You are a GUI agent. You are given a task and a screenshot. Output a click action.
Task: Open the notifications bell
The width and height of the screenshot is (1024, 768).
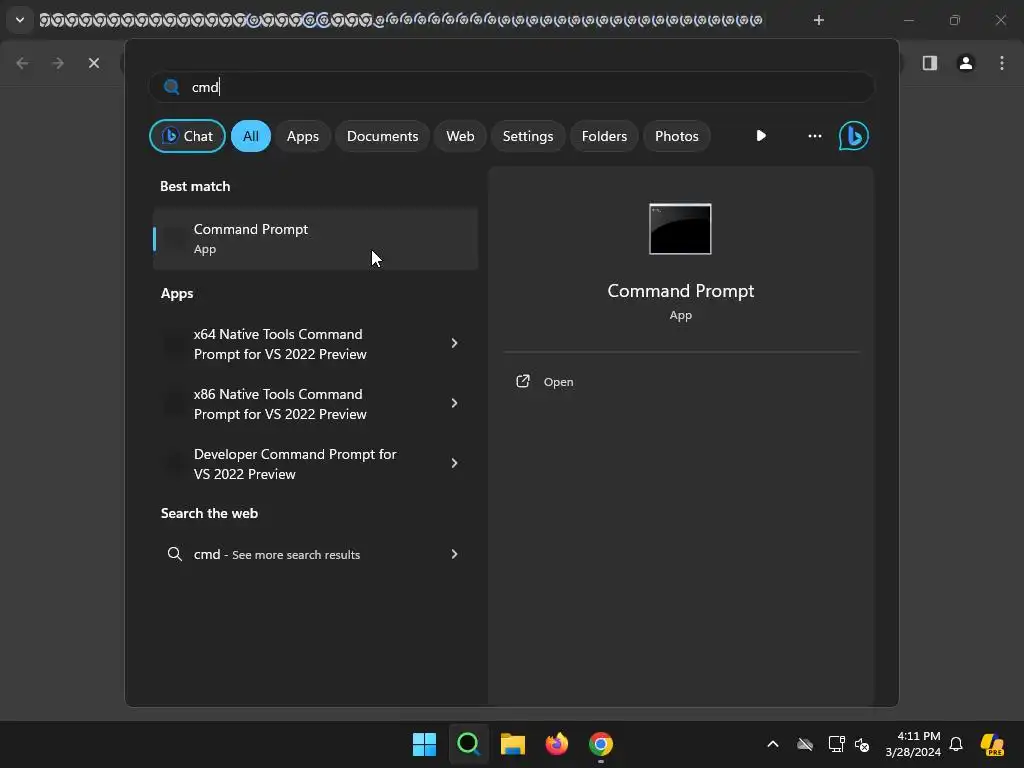[956, 744]
